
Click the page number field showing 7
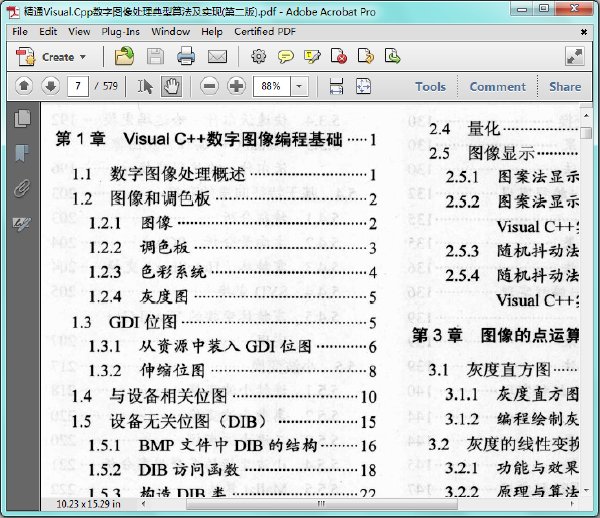point(78,86)
